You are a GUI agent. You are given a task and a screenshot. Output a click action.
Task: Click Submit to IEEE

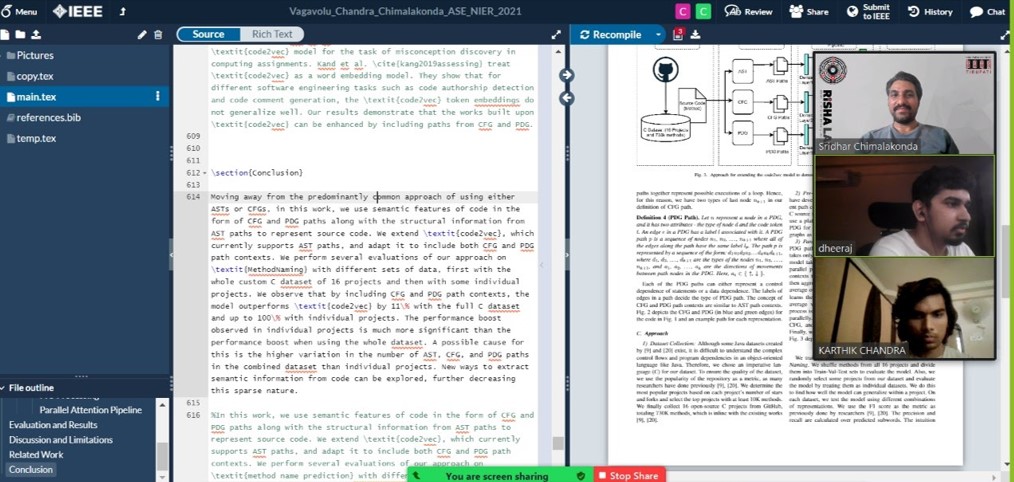868,12
